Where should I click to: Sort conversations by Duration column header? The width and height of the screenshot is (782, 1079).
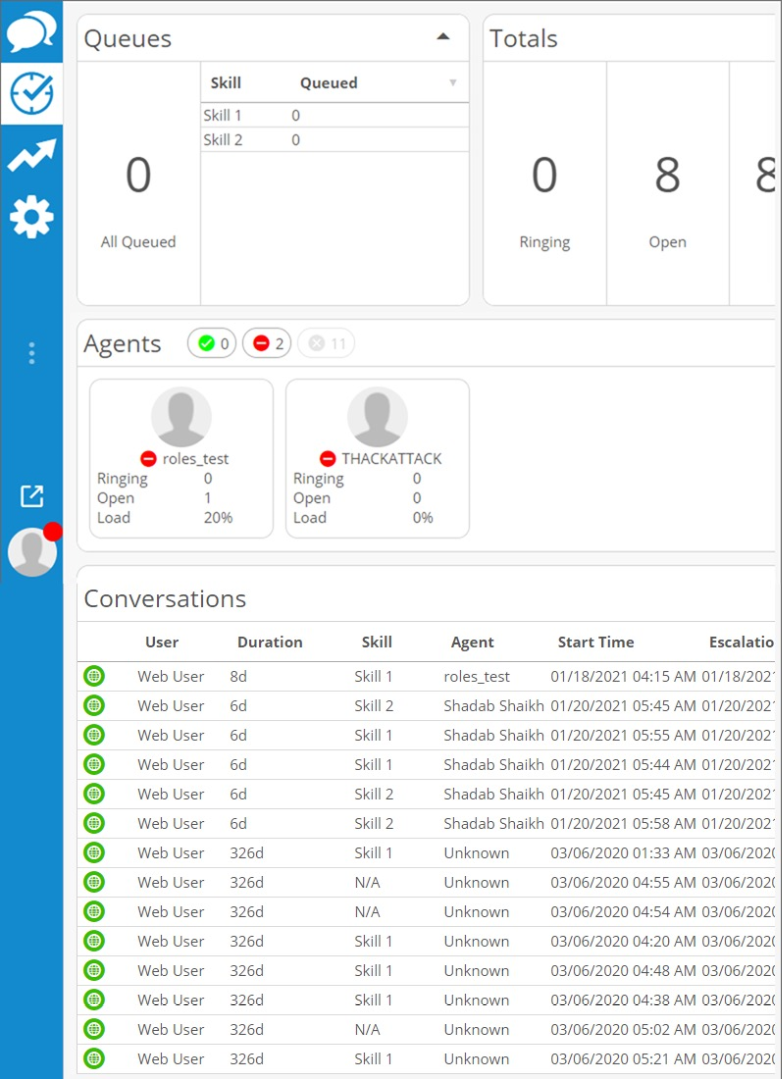click(269, 642)
